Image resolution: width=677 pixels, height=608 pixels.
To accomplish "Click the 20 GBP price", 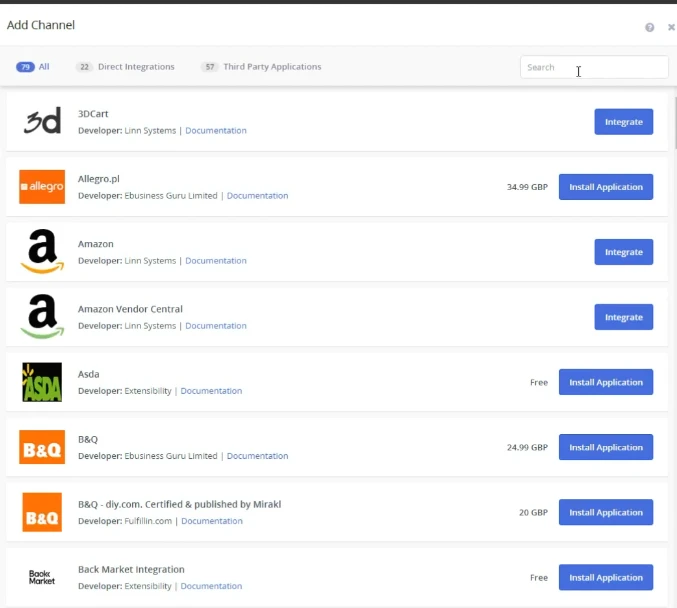I will pyautogui.click(x=533, y=513).
